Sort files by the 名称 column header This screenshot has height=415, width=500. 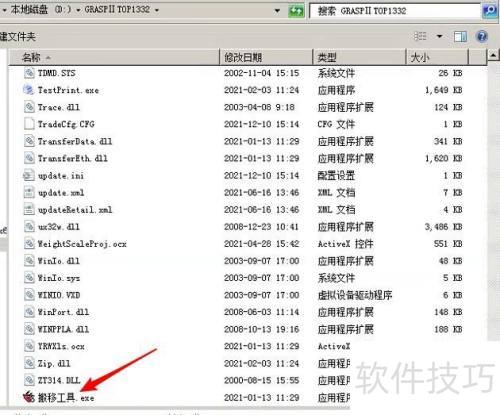tap(113, 57)
